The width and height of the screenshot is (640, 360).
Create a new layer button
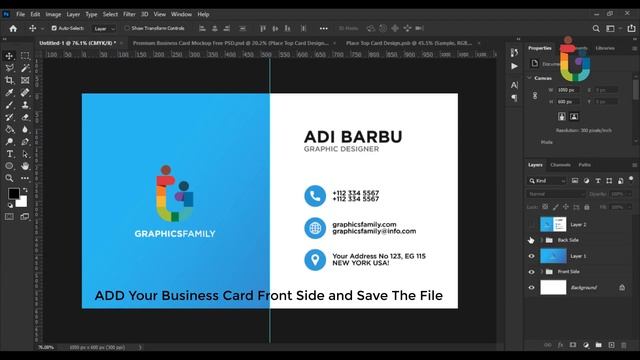pos(611,345)
